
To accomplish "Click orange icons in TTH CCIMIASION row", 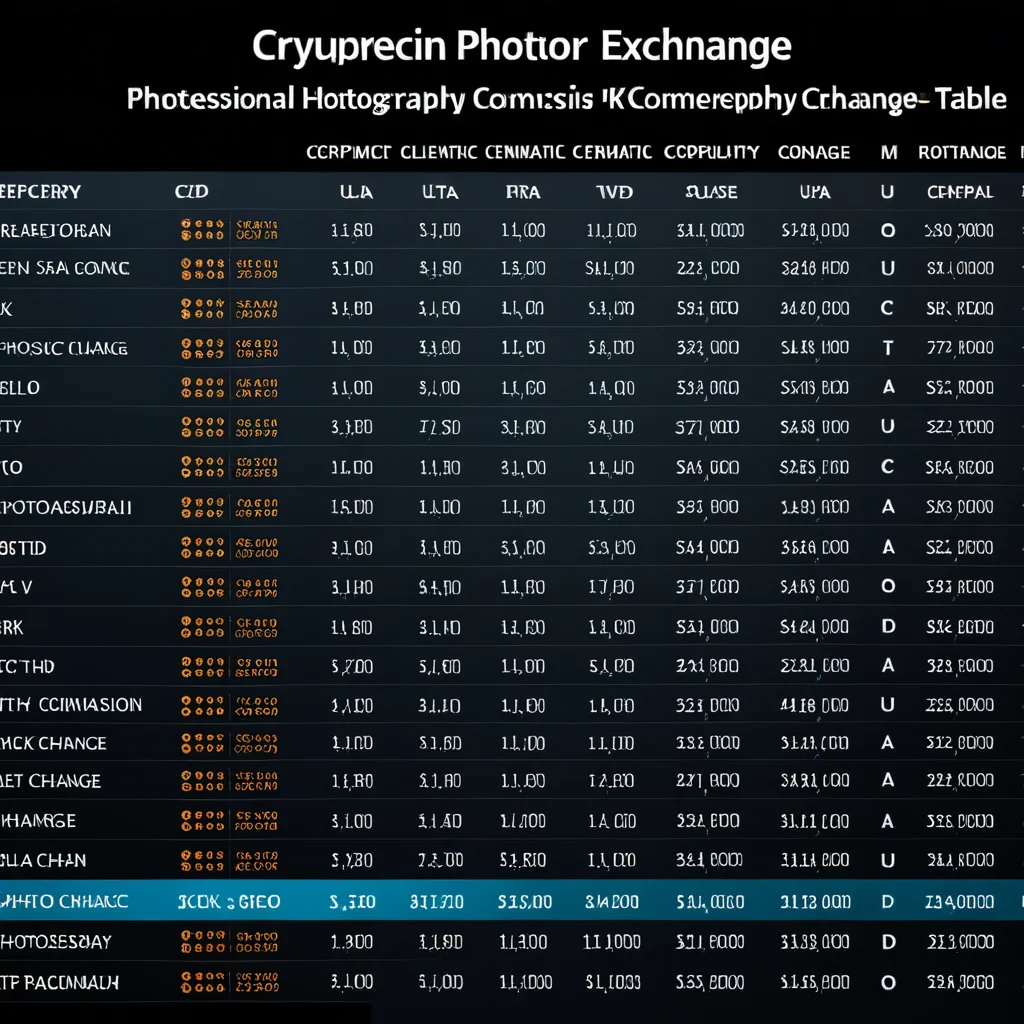I will click(202, 706).
